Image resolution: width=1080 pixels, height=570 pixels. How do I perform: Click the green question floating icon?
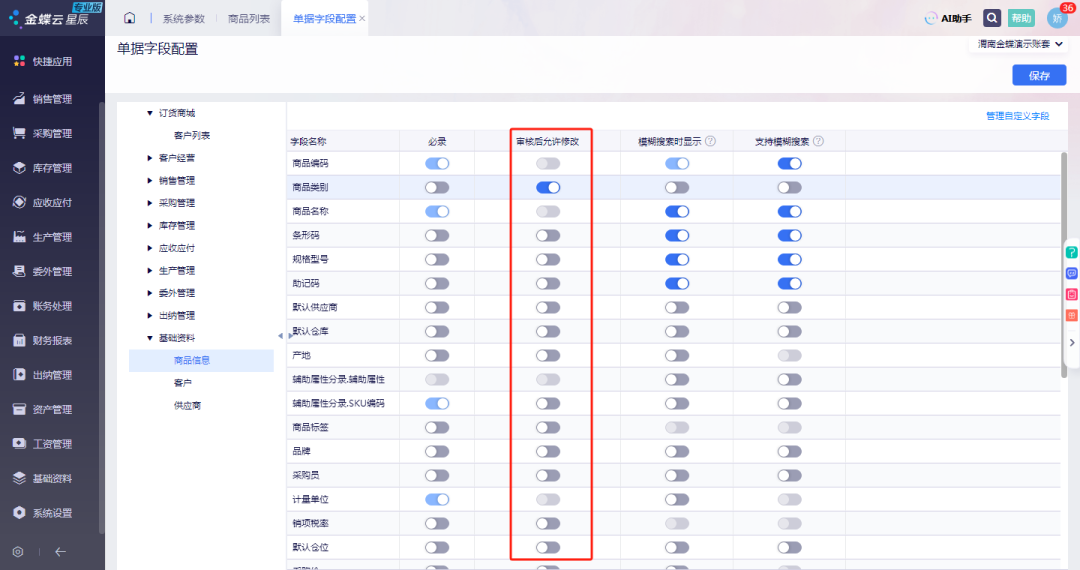tap(1072, 253)
